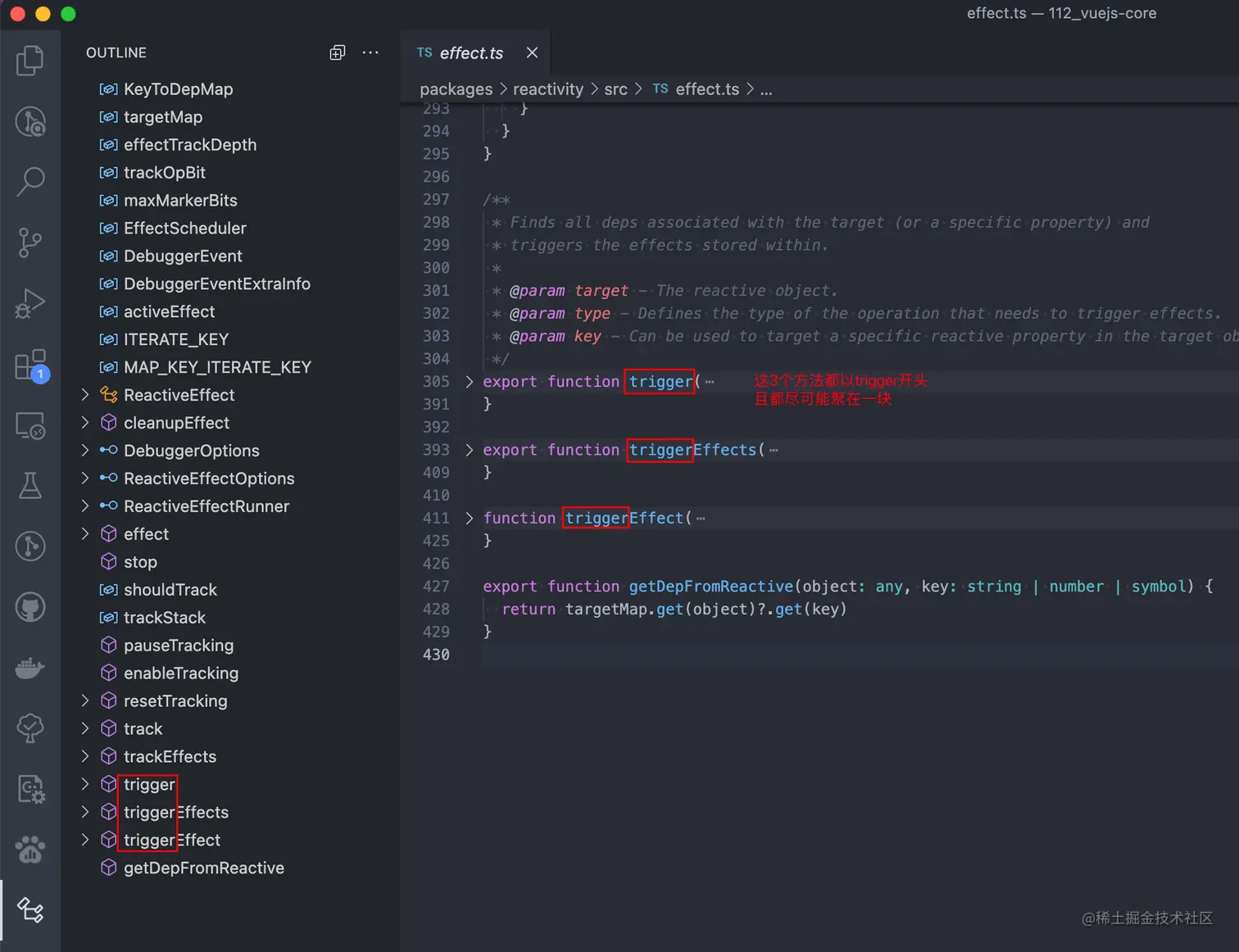Image resolution: width=1239 pixels, height=952 pixels.
Task: Select enableTracking in outline
Action: 181,673
